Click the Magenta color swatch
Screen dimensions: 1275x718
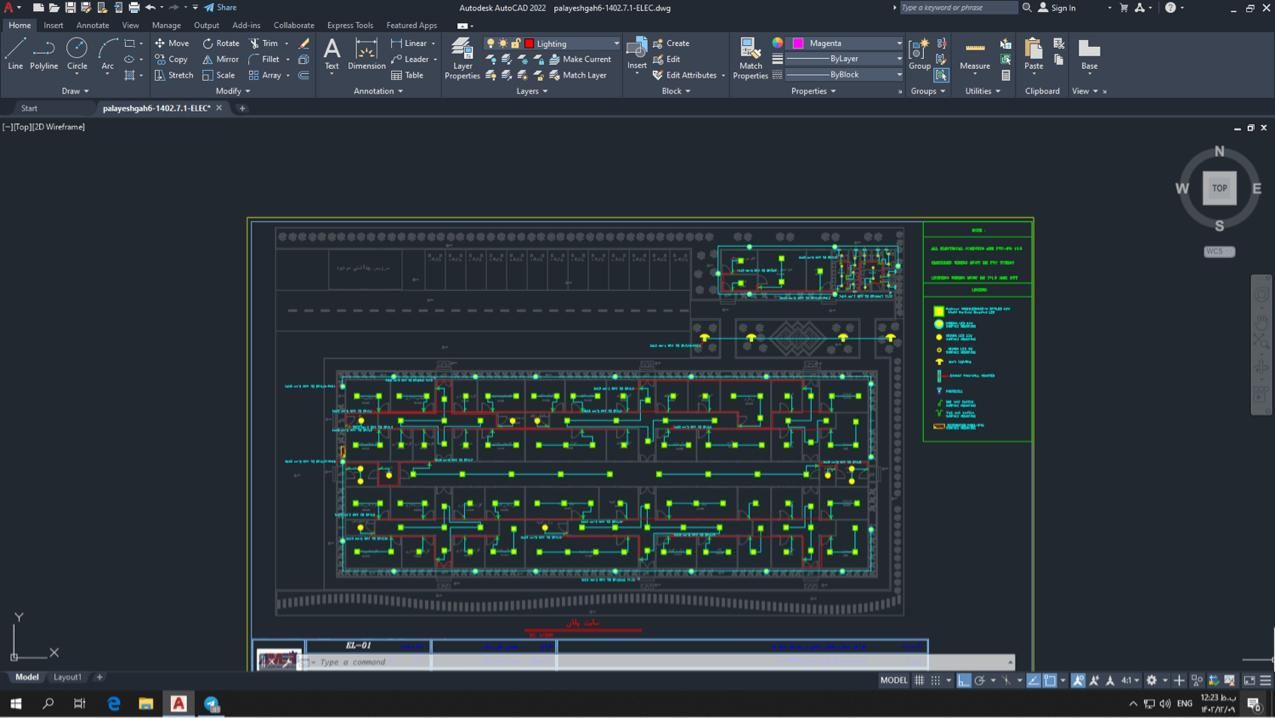pos(798,43)
